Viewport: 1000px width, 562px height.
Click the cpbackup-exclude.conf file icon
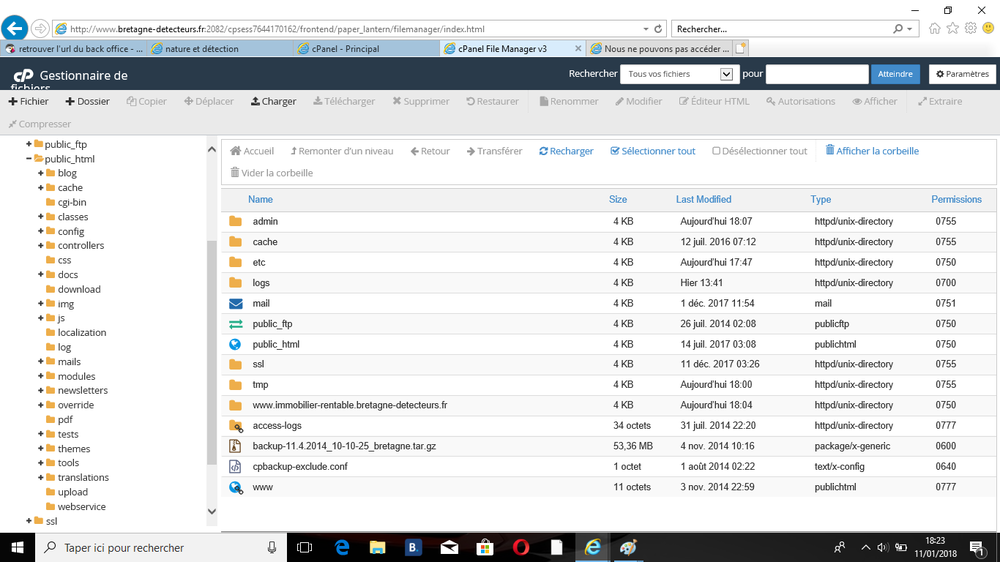235,466
